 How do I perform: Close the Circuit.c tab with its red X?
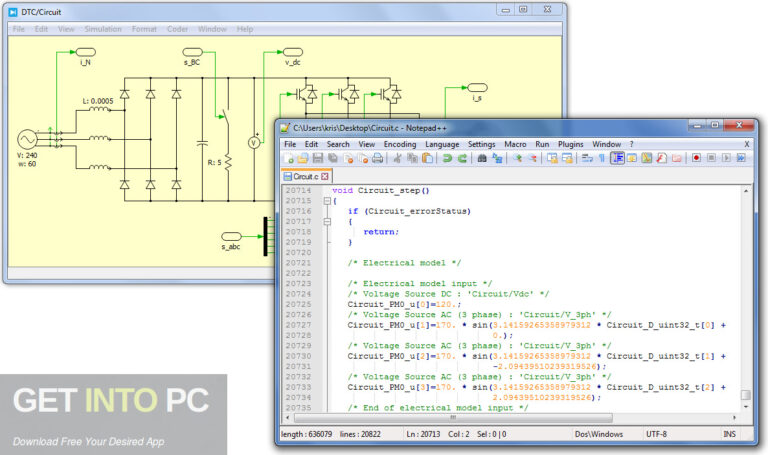(x=325, y=176)
